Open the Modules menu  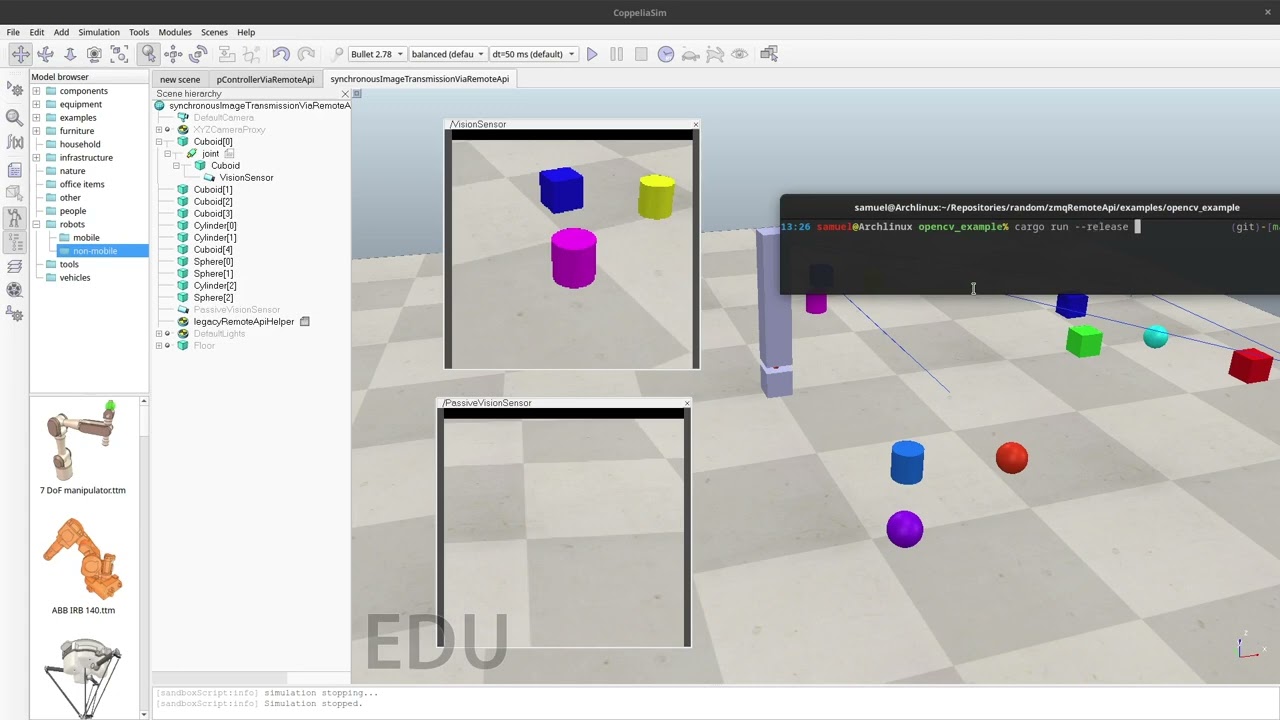point(175,32)
